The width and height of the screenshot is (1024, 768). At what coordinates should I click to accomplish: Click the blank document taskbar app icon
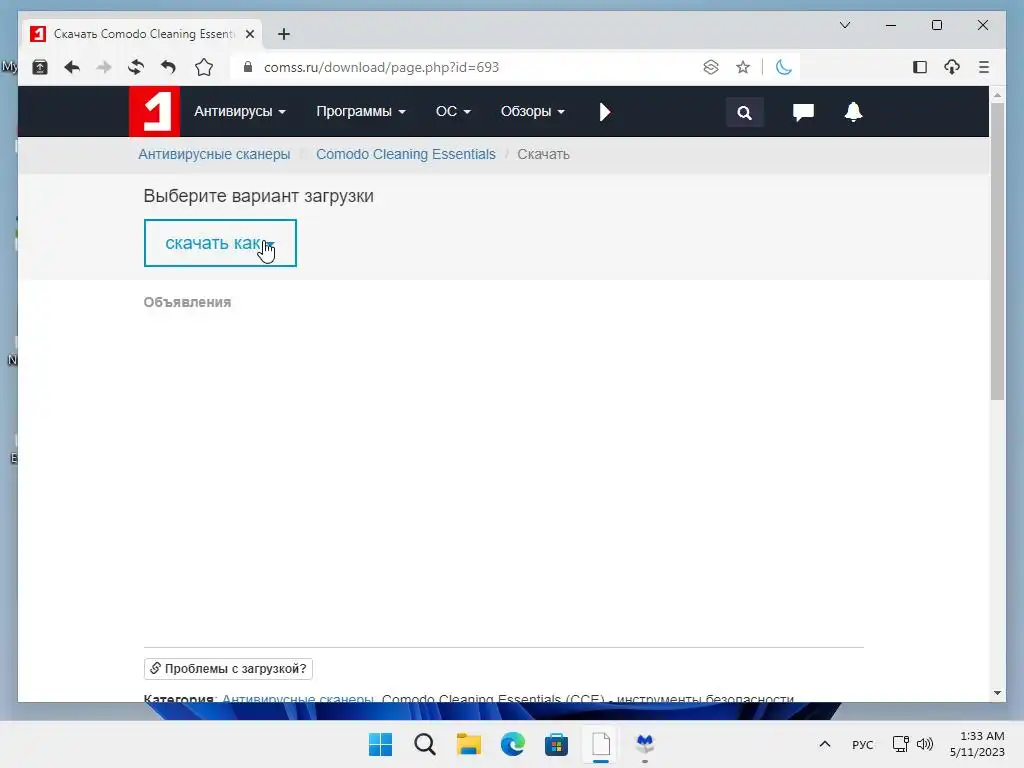[x=601, y=744]
